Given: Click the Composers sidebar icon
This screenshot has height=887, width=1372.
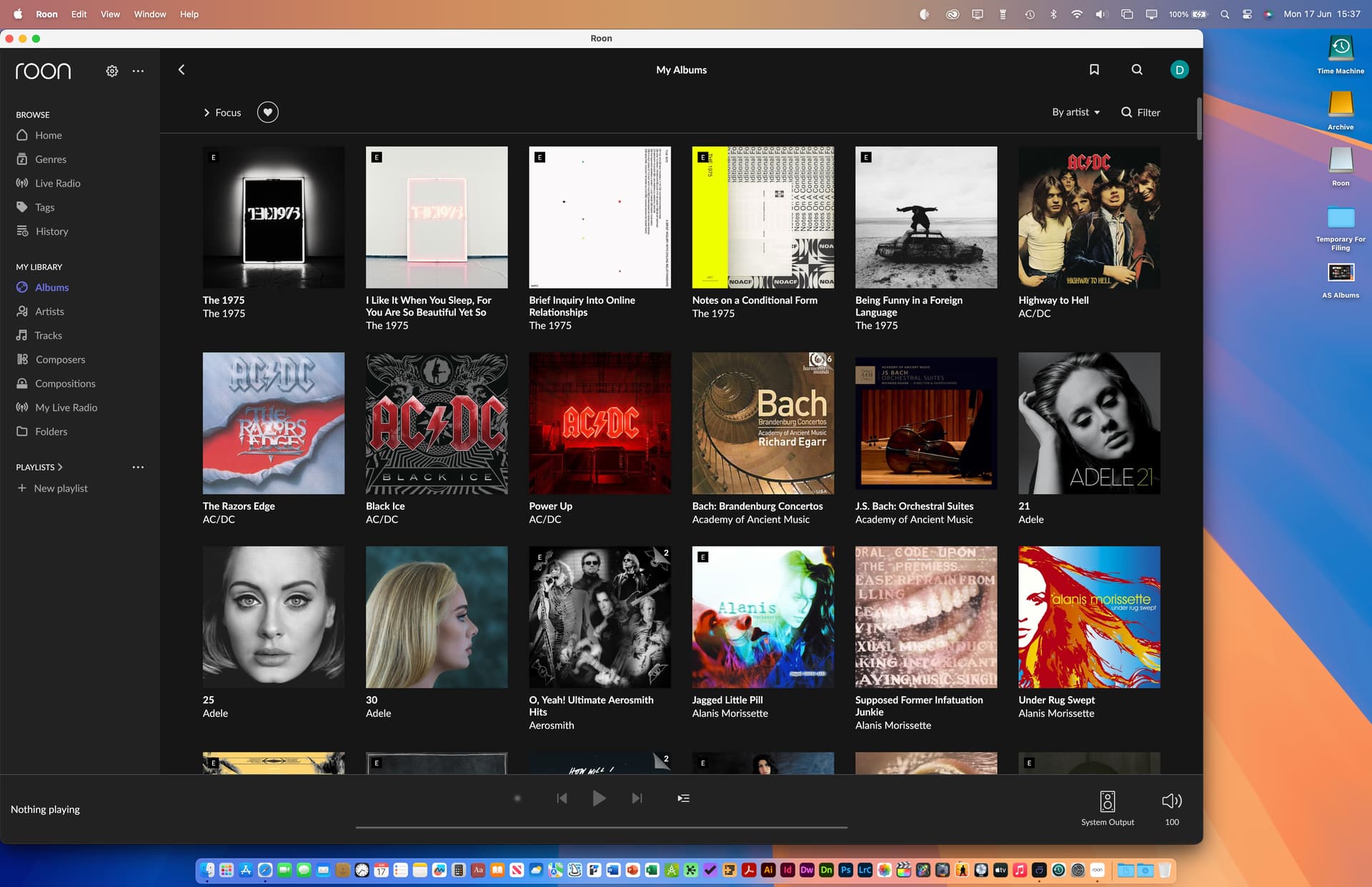Looking at the screenshot, I should tap(22, 360).
